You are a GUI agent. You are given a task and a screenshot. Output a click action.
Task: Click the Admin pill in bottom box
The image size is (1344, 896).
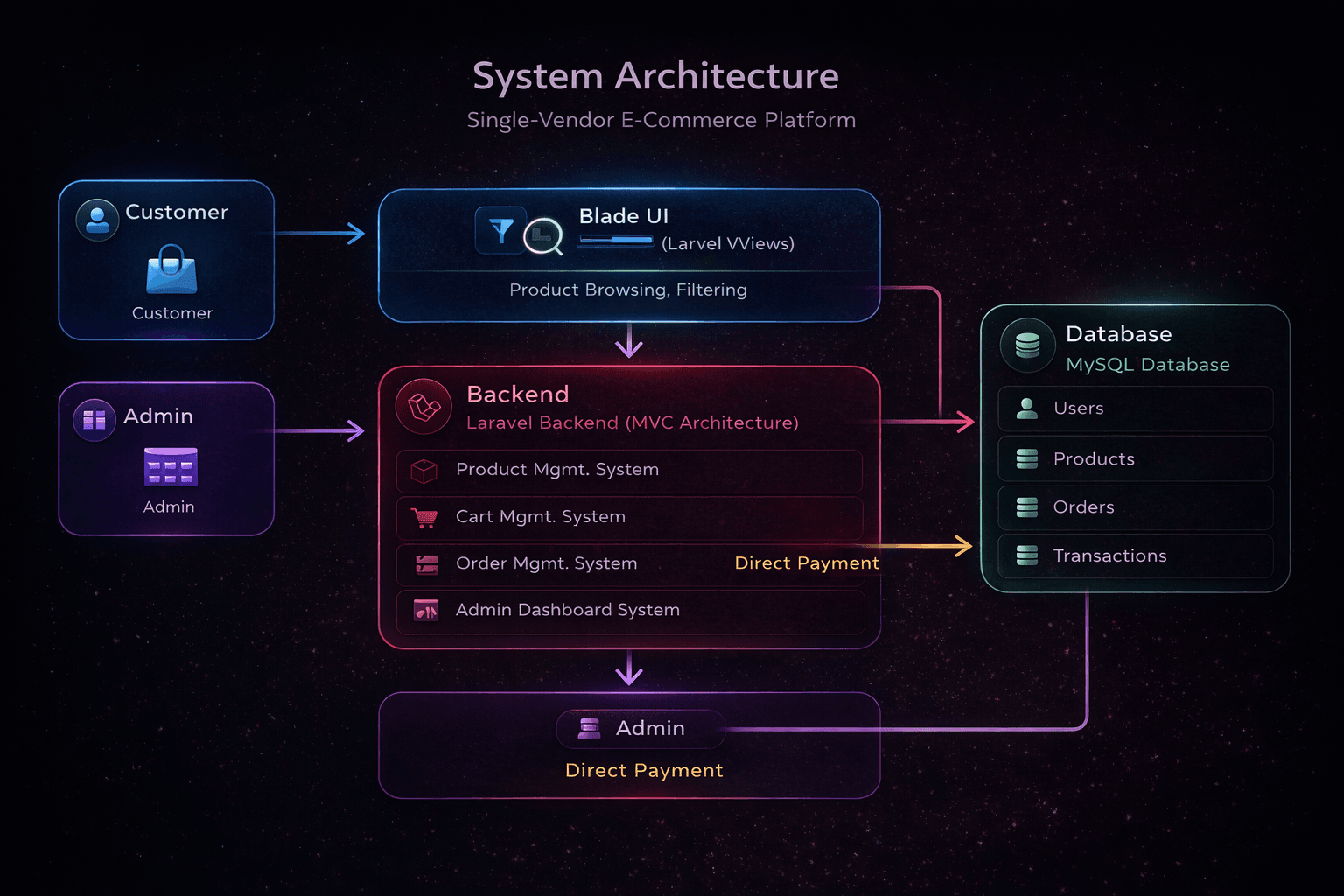[x=640, y=728]
